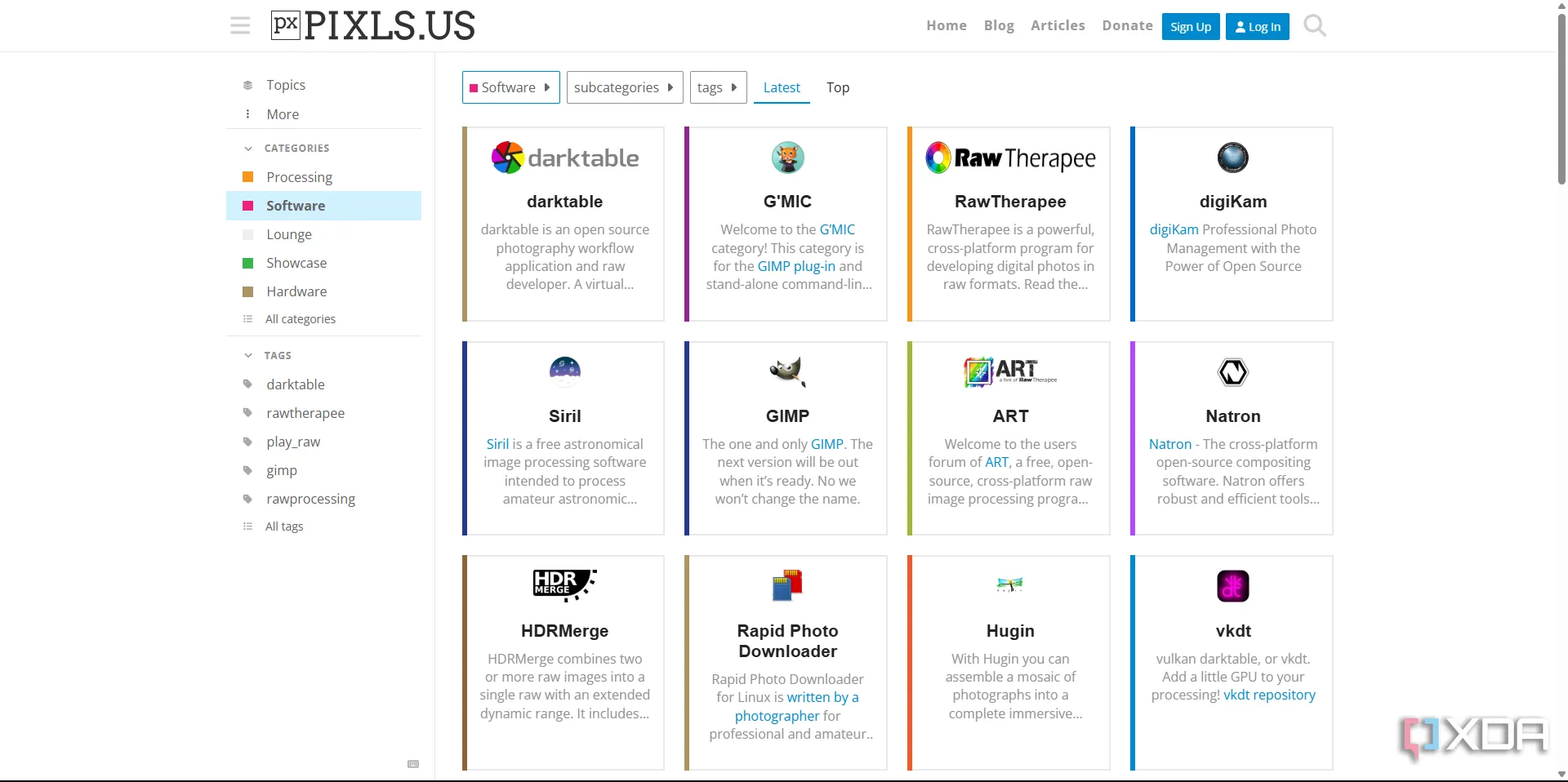Click the Log In button

click(1258, 26)
